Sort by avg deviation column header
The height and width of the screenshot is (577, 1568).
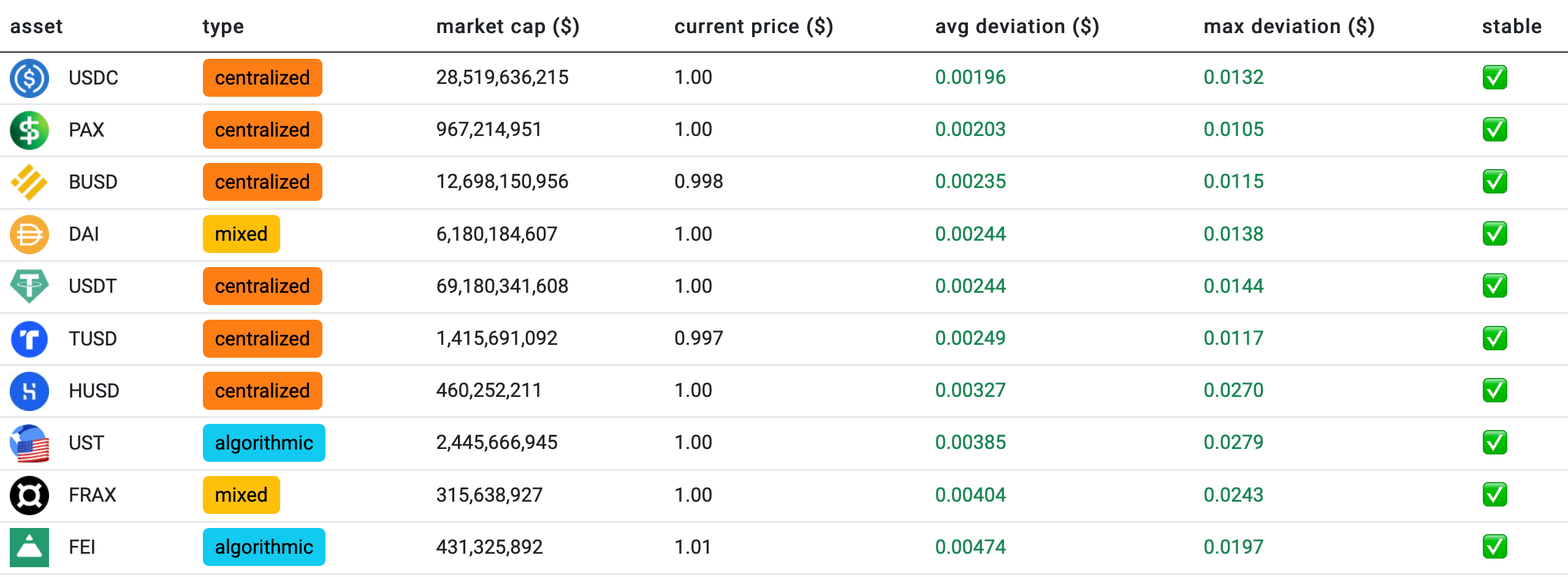click(x=1017, y=26)
